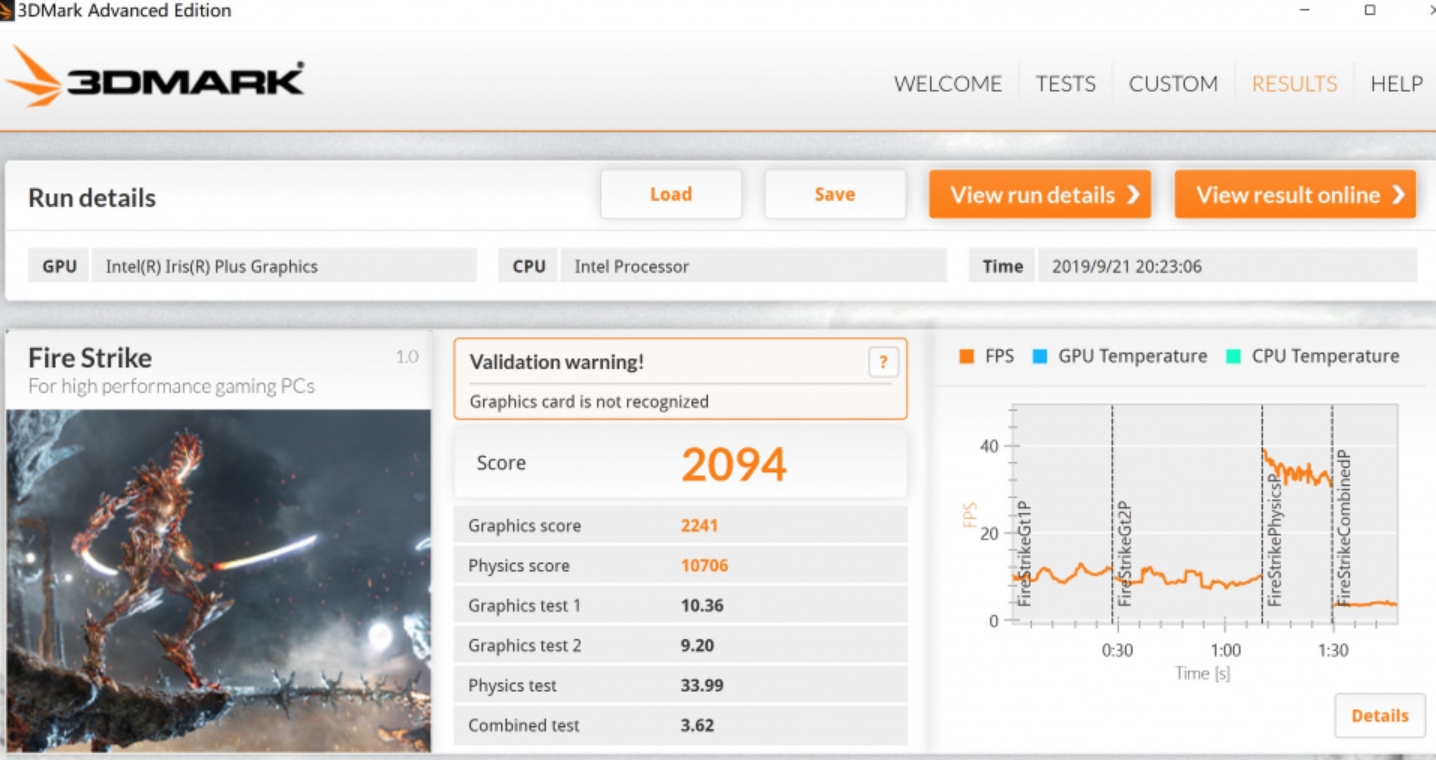The width and height of the screenshot is (1436, 760).
Task: Select the RESULTS tab
Action: pyautogui.click(x=1294, y=84)
